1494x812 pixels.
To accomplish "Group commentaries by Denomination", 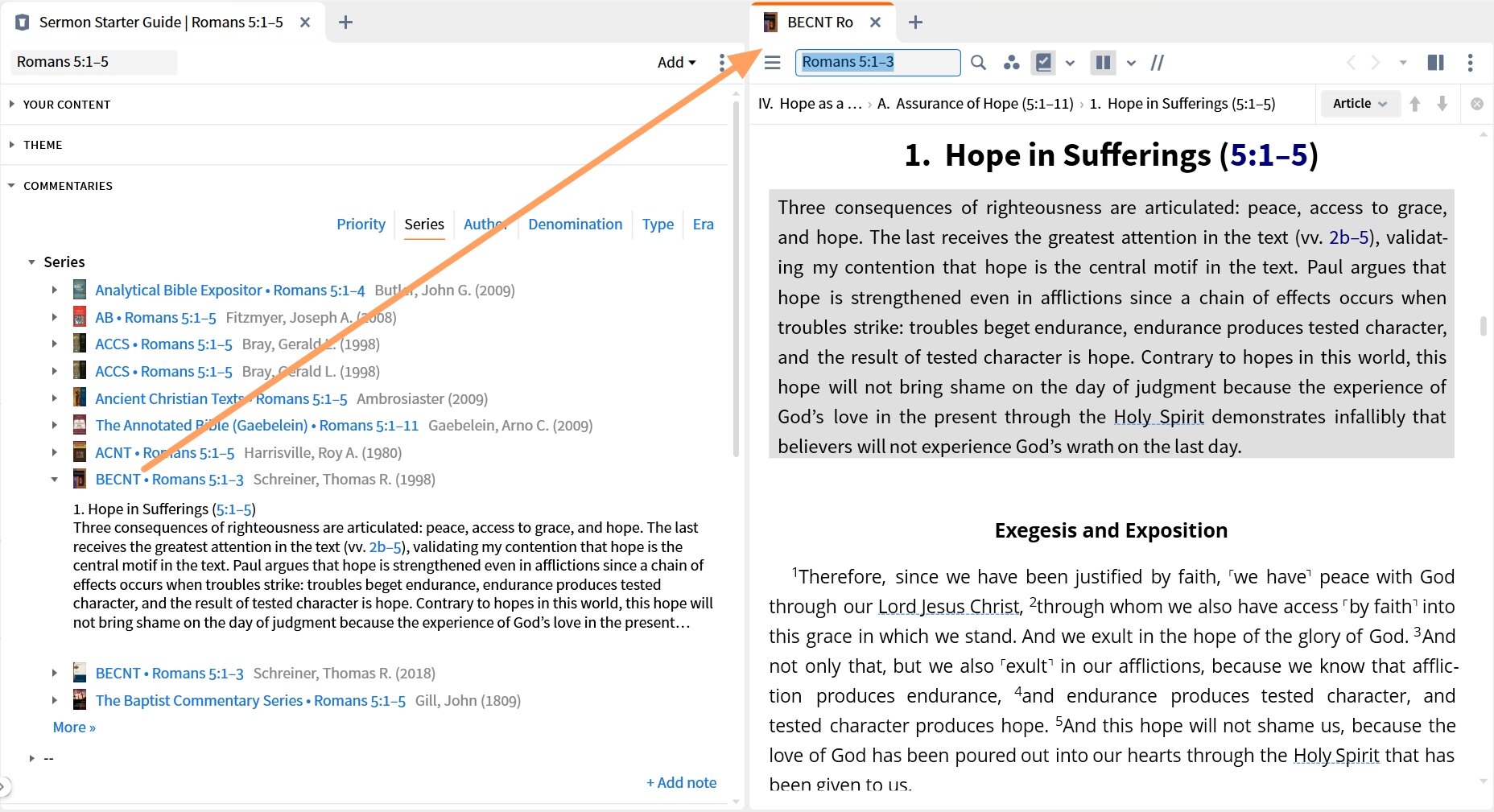I will (575, 225).
